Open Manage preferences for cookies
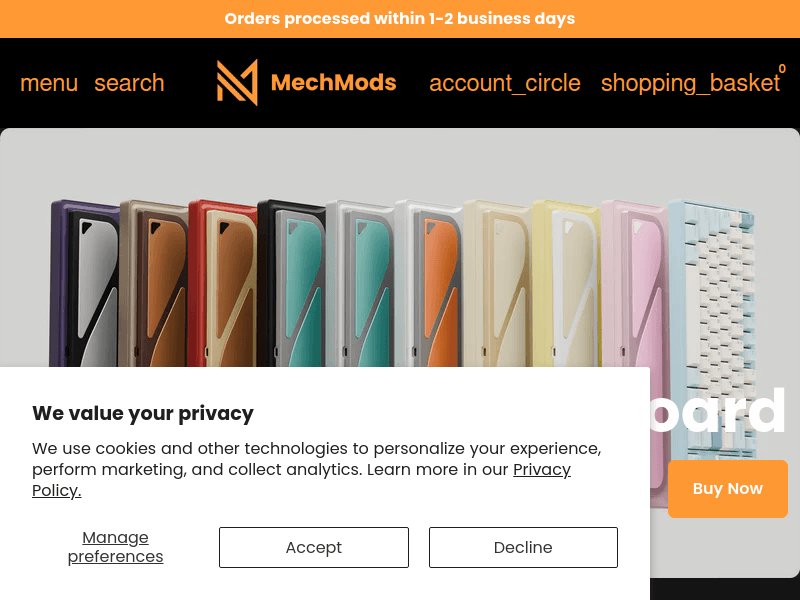 pyautogui.click(x=116, y=547)
